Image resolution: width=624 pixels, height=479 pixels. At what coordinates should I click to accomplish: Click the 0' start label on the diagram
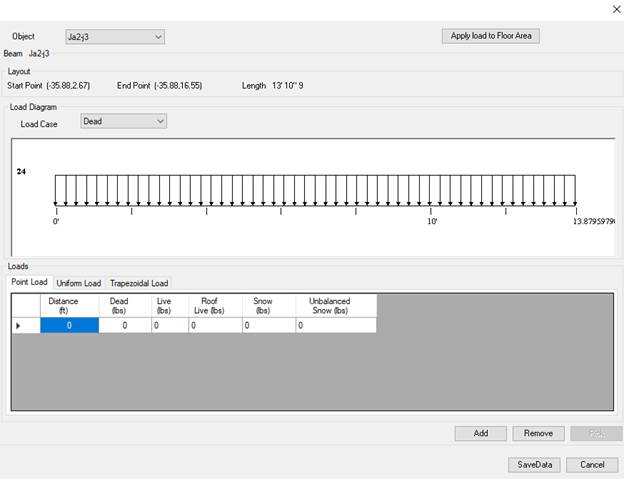click(x=56, y=221)
